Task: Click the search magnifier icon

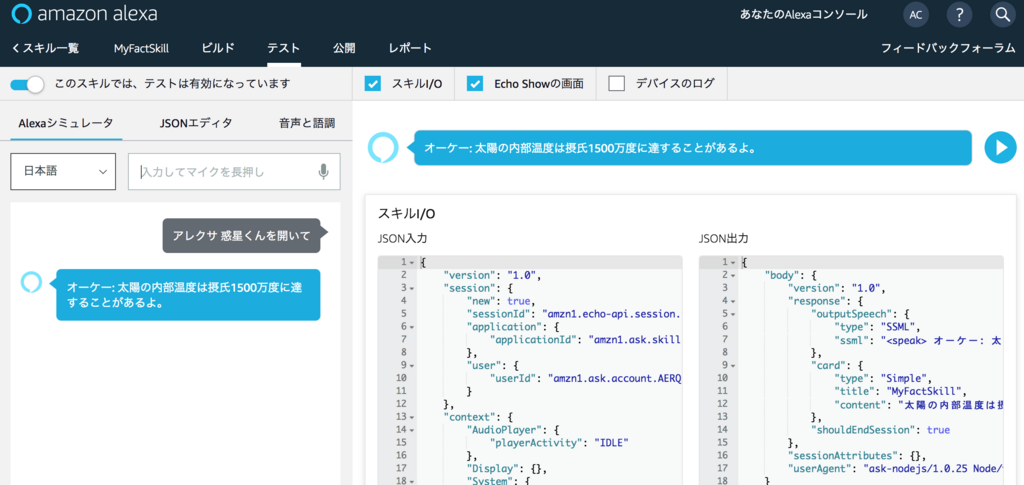Action: click(1002, 14)
